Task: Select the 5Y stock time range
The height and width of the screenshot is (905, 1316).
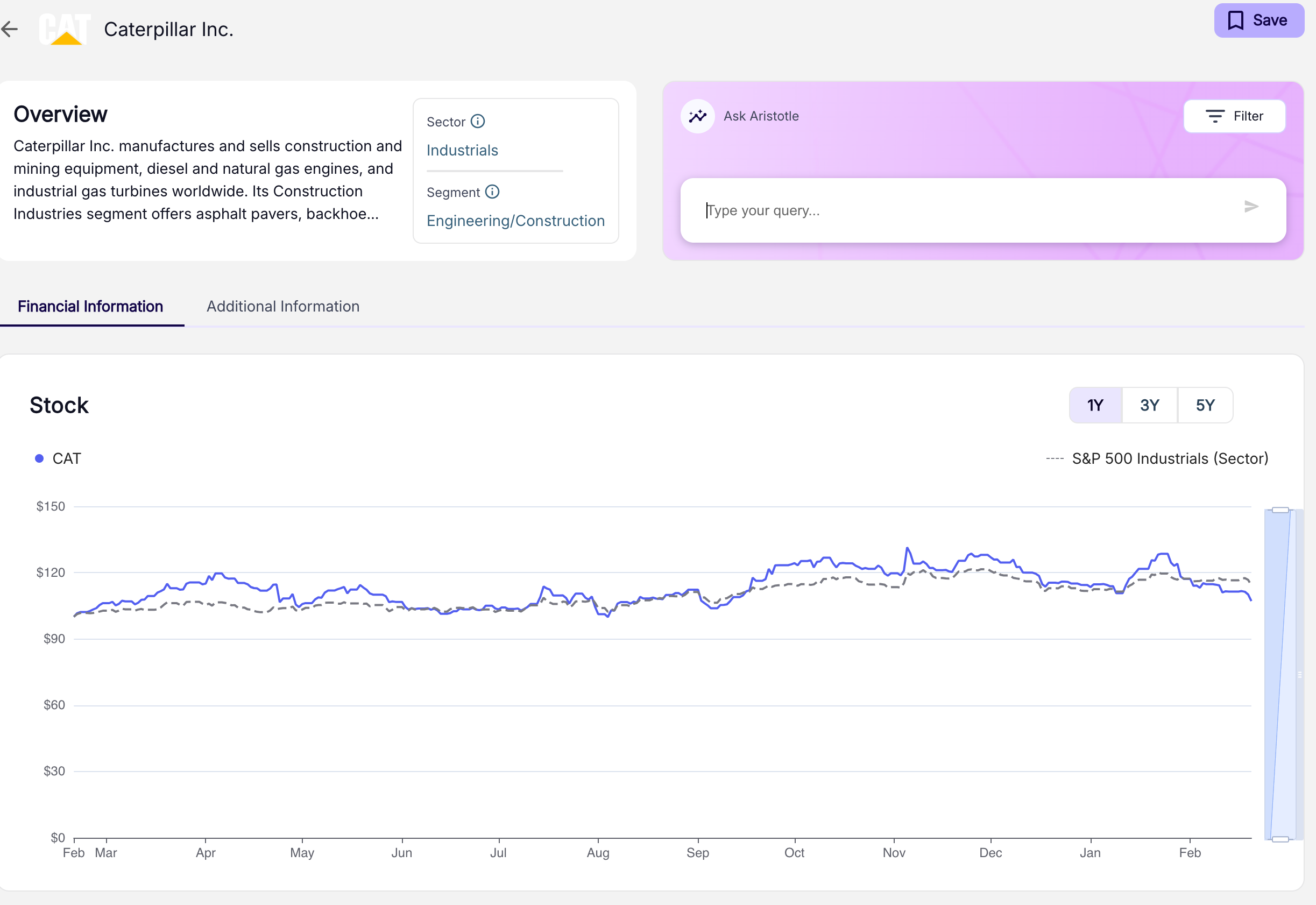Action: 1205,406
